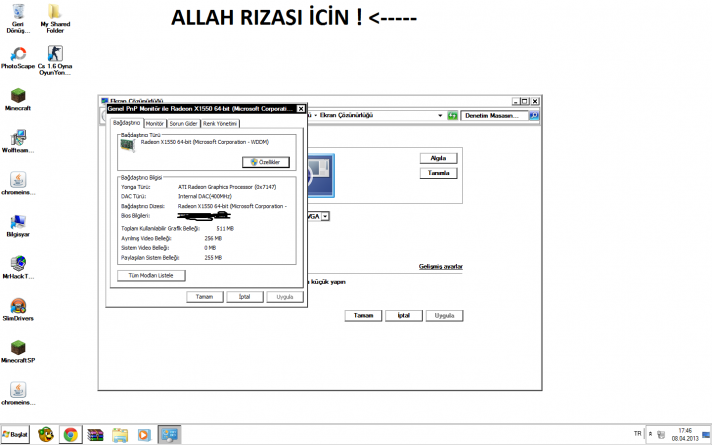Click the TR language indicator
The image size is (712, 445).
pos(638,434)
